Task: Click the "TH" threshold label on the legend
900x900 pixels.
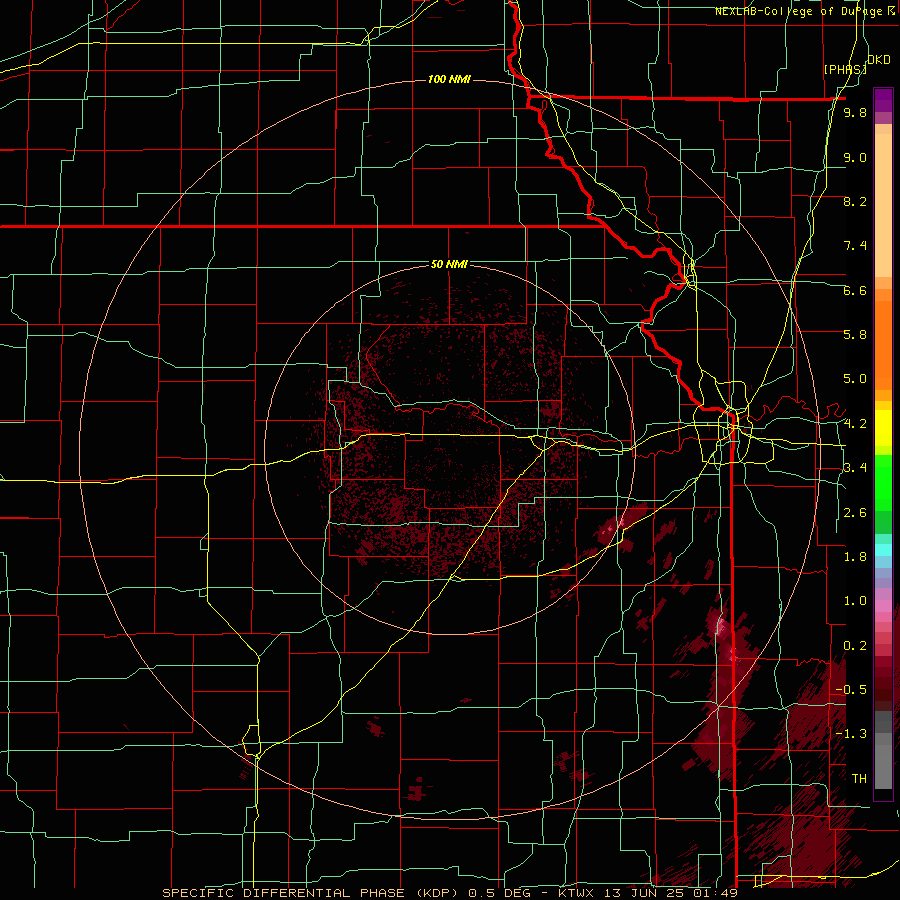Action: tap(859, 779)
